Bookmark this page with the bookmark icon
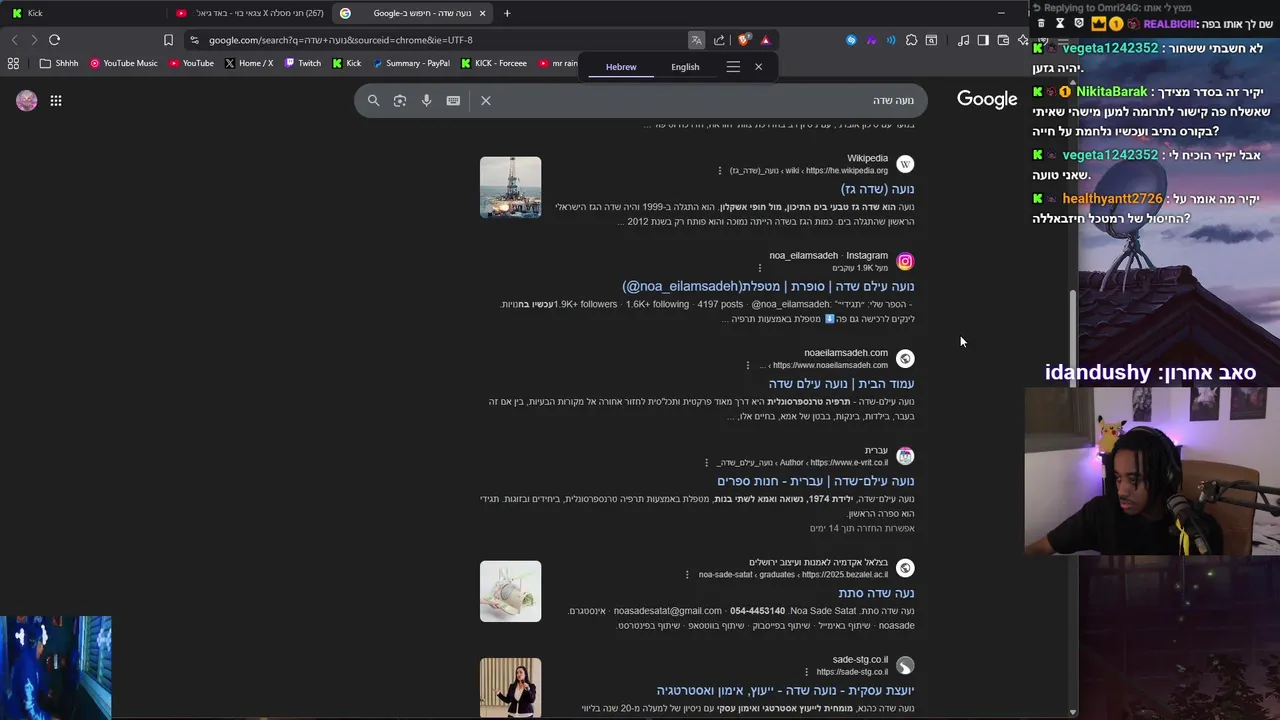 coord(168,40)
